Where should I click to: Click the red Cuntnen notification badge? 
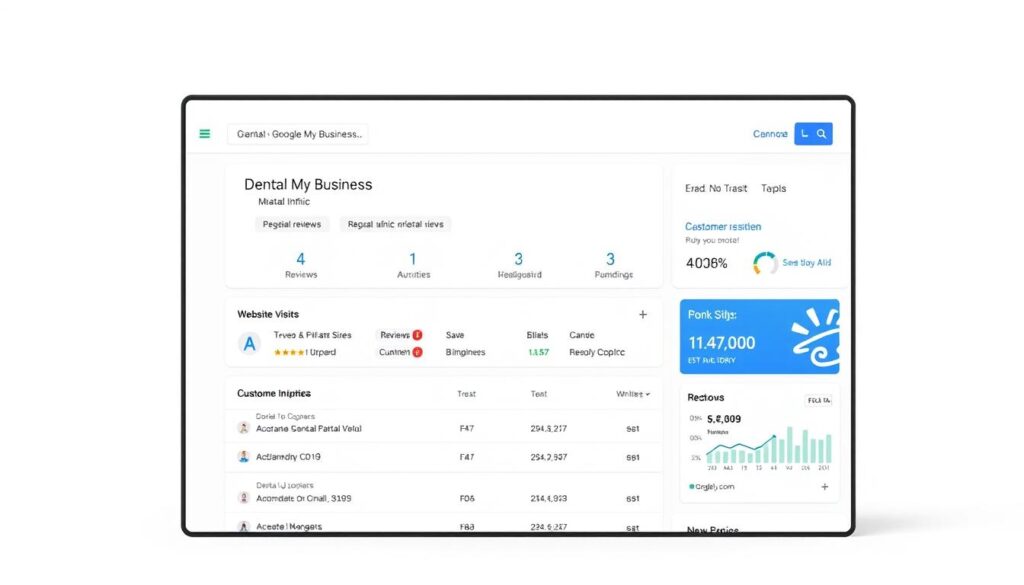(417, 352)
